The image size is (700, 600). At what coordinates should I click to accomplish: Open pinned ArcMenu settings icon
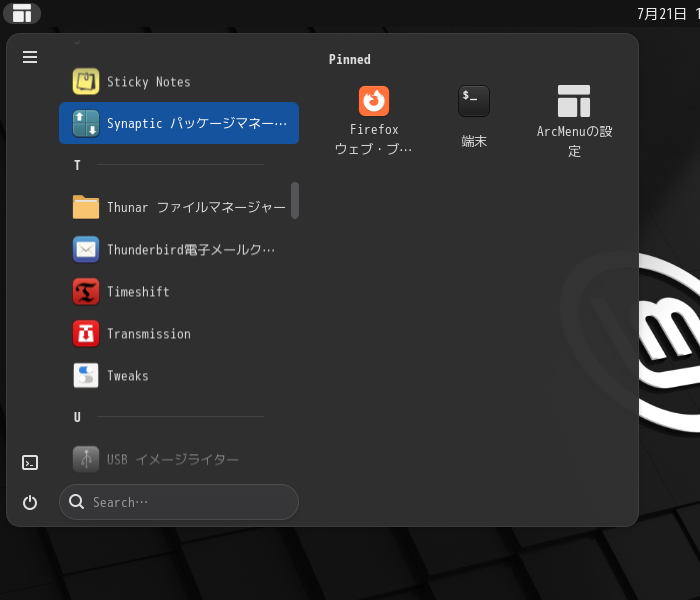574,101
